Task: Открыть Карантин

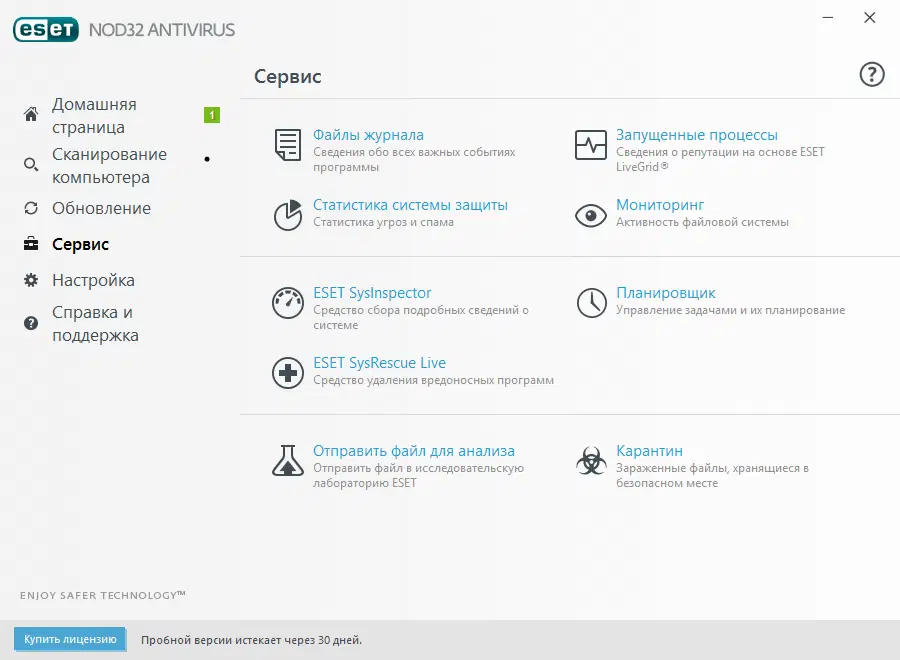Action: (x=647, y=450)
